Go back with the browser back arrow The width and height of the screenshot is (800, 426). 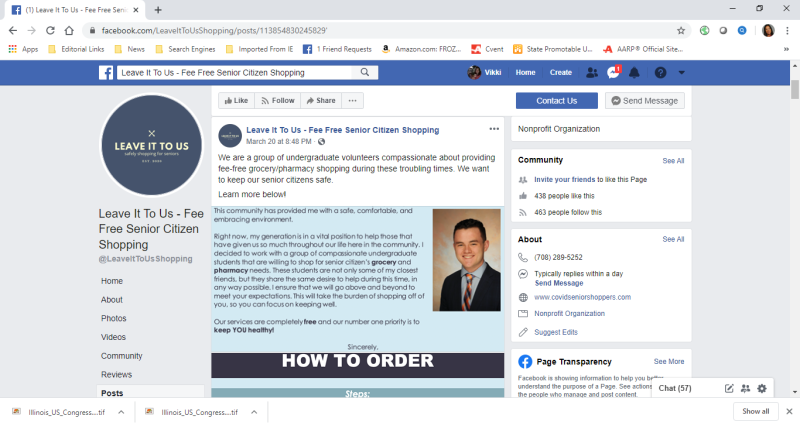13,31
